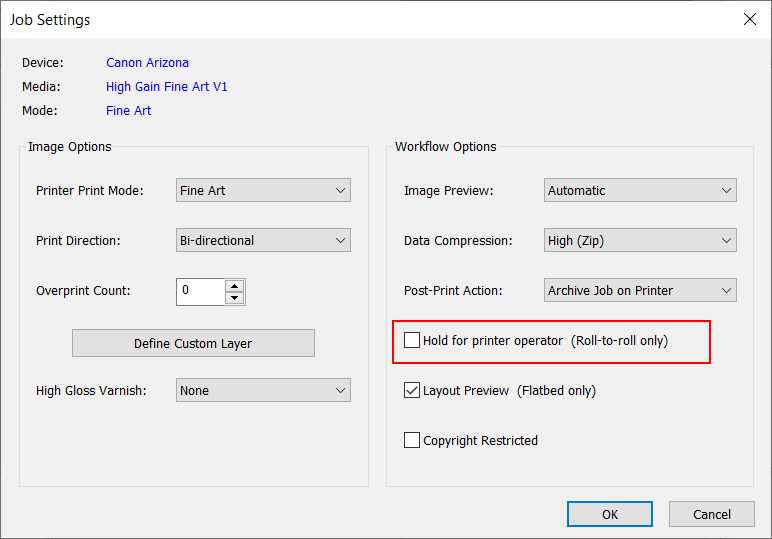Close the Job Settings window
This screenshot has height=539, width=772.
pyautogui.click(x=749, y=19)
